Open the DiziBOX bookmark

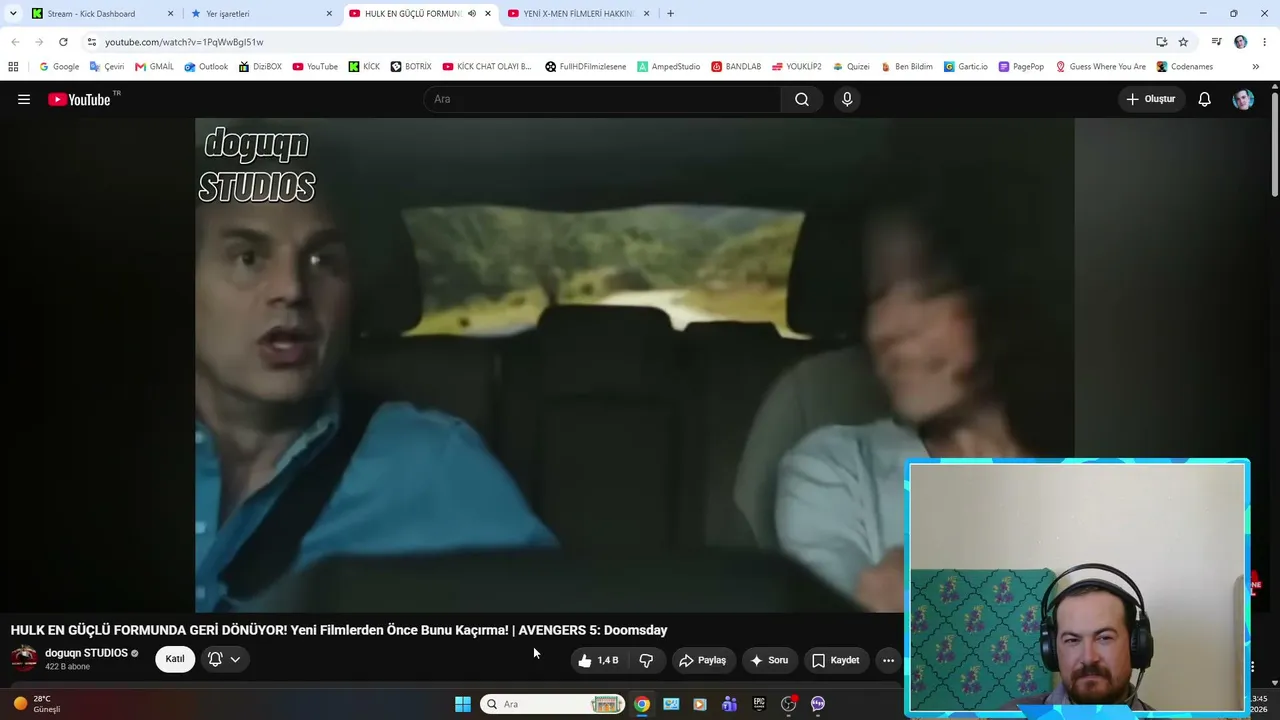click(x=260, y=67)
